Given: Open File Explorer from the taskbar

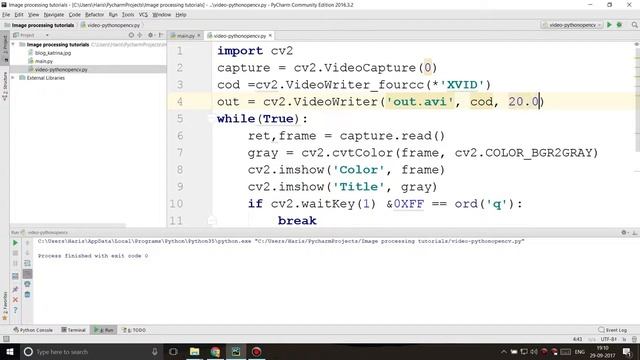Looking at the screenshot, I should click(x=194, y=351).
